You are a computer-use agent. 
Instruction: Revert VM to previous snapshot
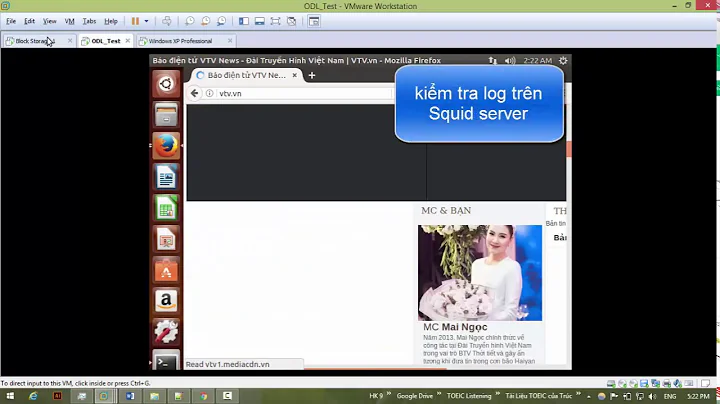coord(205,21)
